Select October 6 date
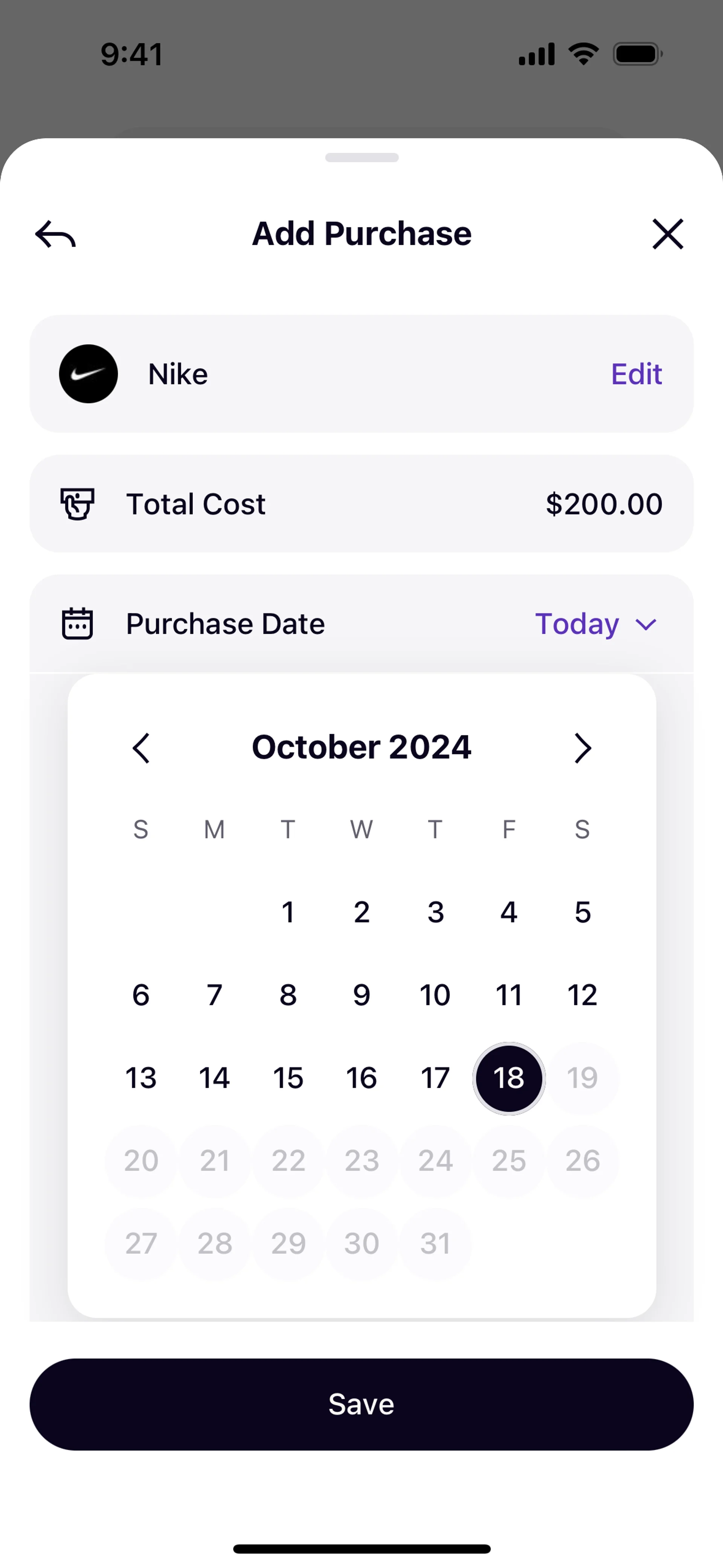This screenshot has width=723, height=1568. pos(141,995)
